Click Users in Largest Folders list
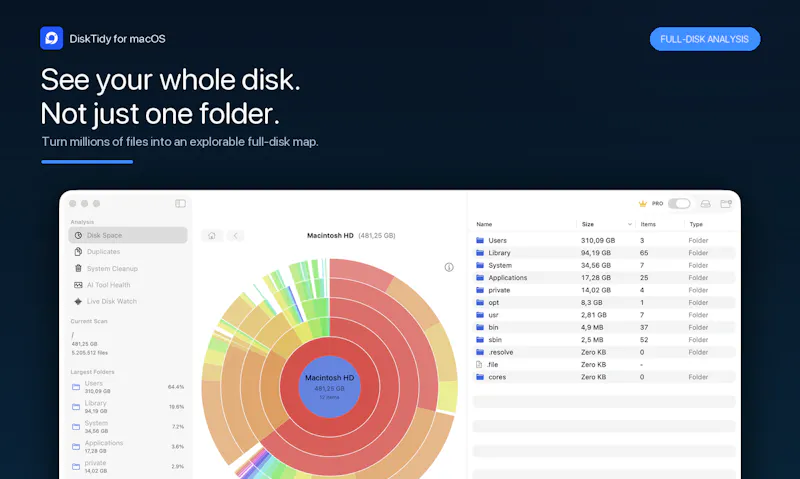The width and height of the screenshot is (800, 479). [x=128, y=387]
